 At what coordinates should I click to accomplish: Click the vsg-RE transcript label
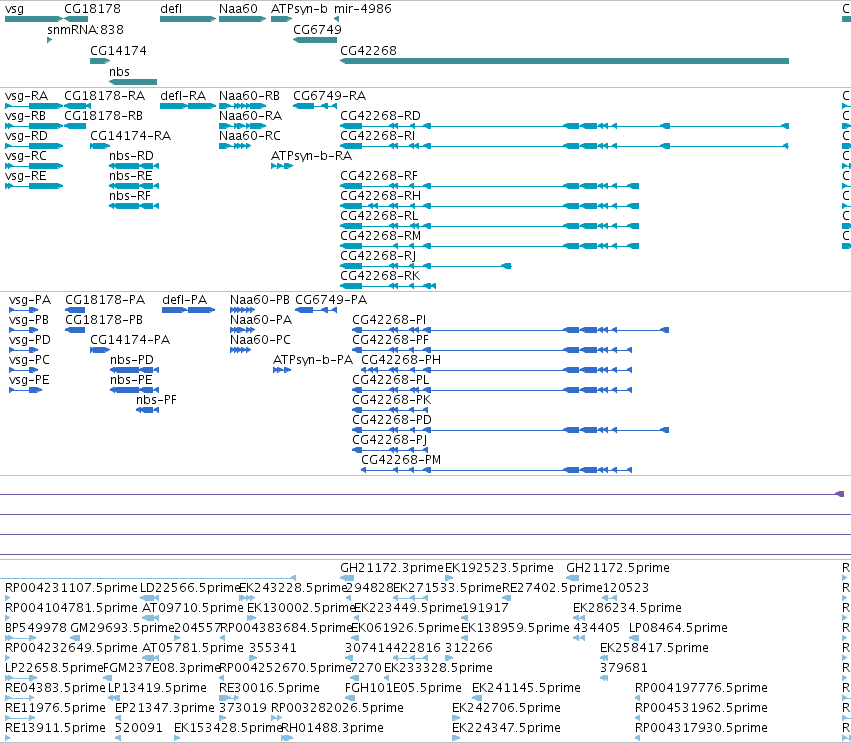[26, 176]
